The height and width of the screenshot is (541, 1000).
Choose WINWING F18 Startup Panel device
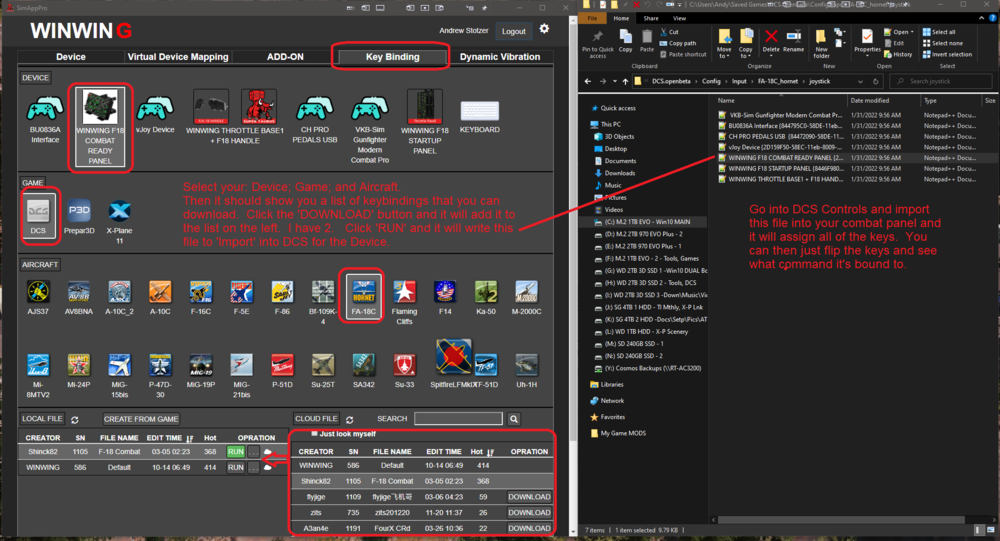[425, 107]
